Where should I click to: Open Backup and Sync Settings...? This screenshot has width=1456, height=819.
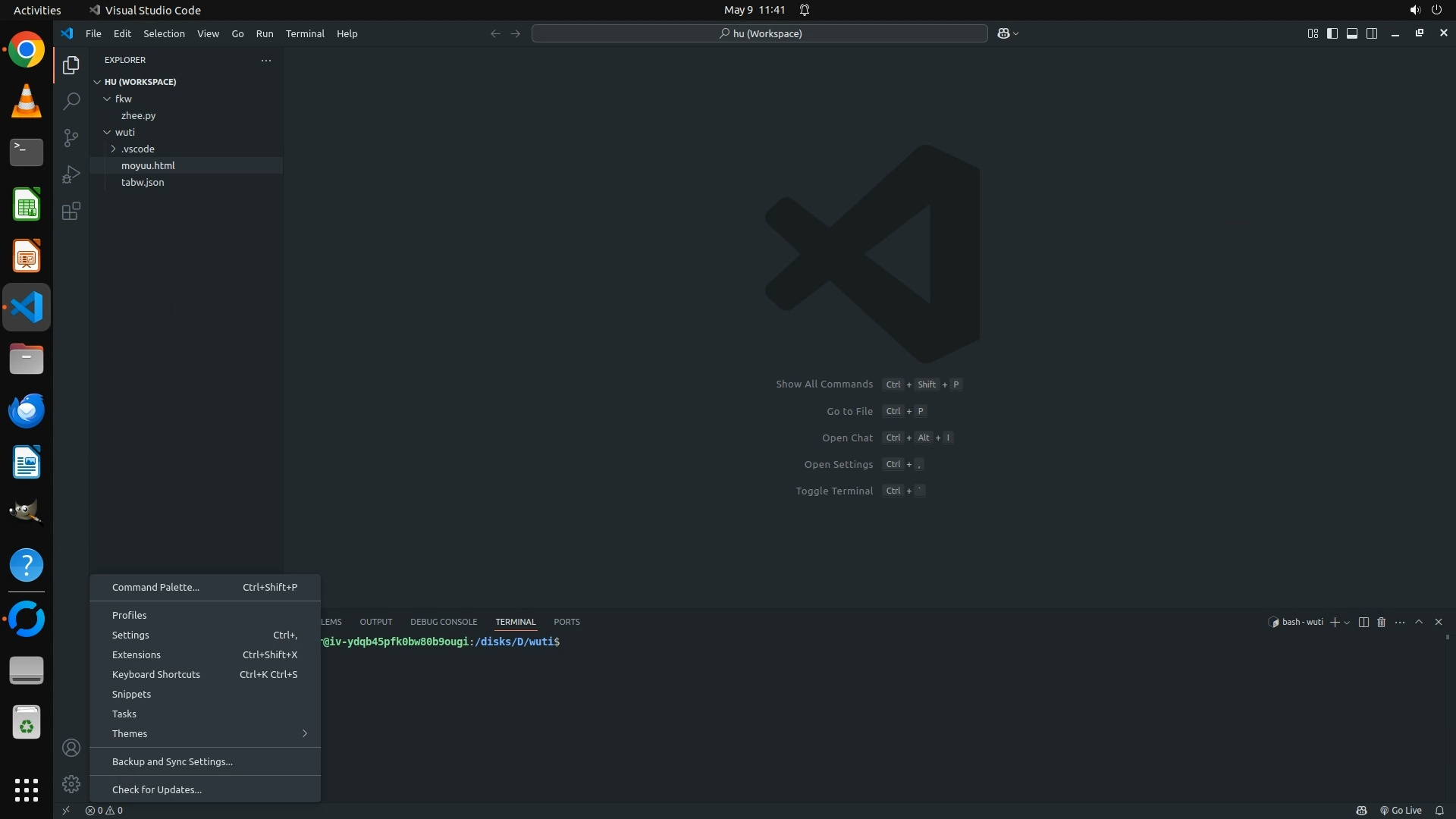click(x=172, y=761)
